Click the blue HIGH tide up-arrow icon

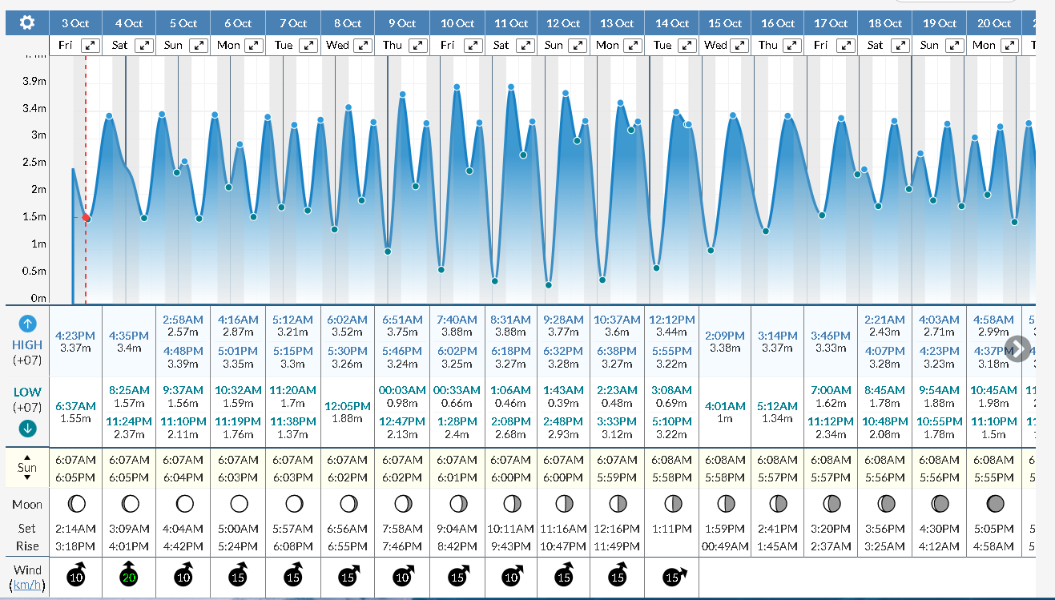27,324
